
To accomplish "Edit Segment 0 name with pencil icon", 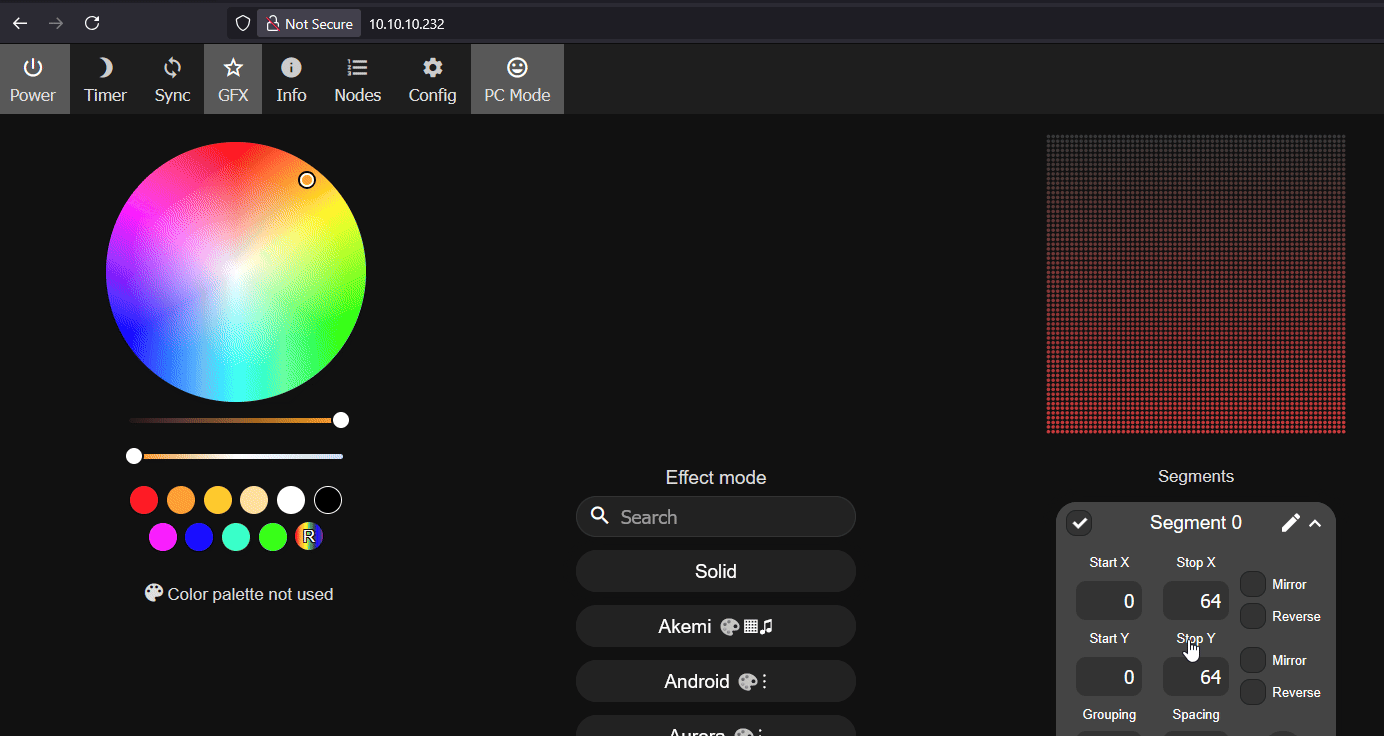I will click(x=1291, y=523).
